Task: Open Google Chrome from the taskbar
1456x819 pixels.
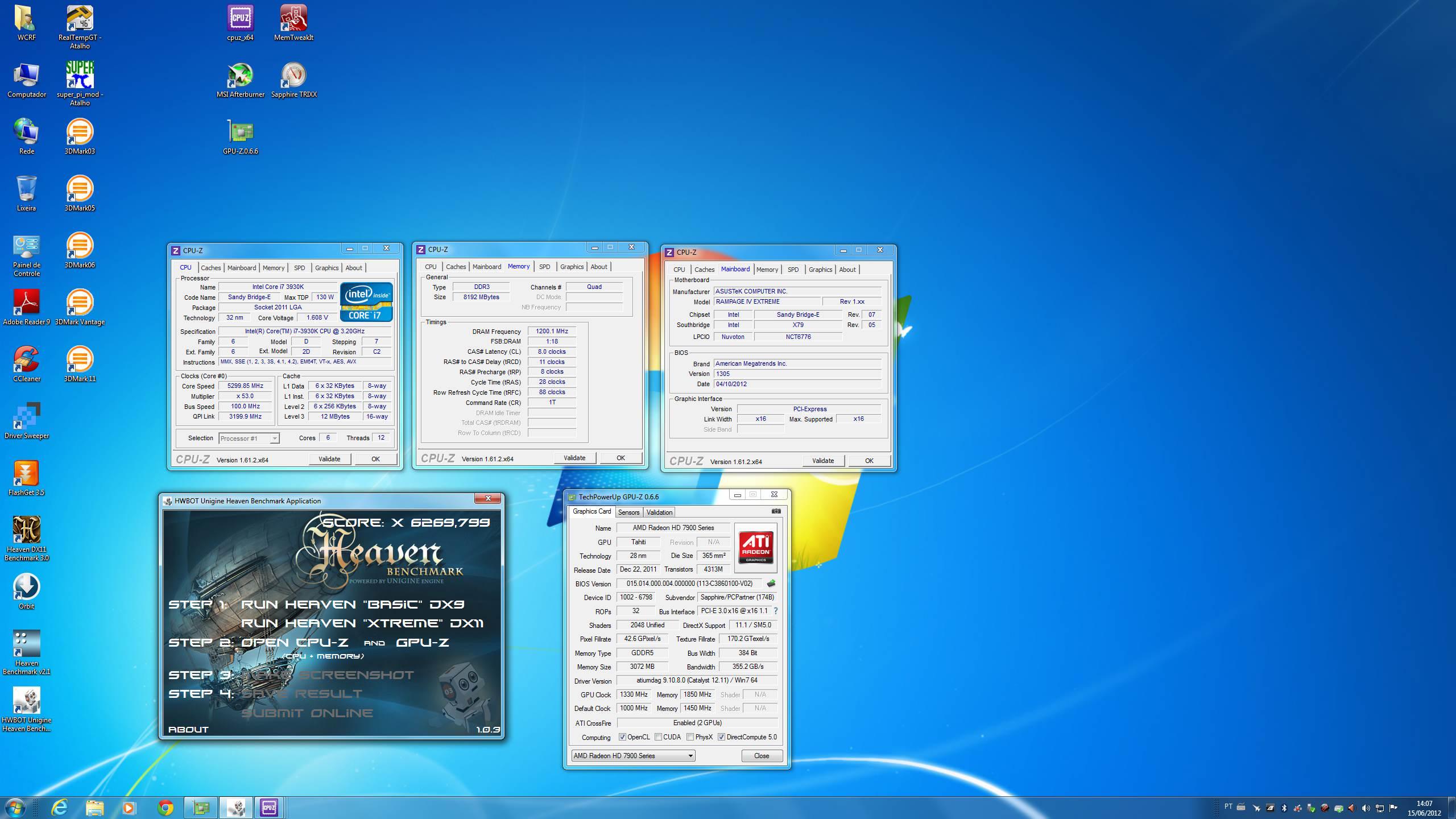Action: [x=165, y=808]
